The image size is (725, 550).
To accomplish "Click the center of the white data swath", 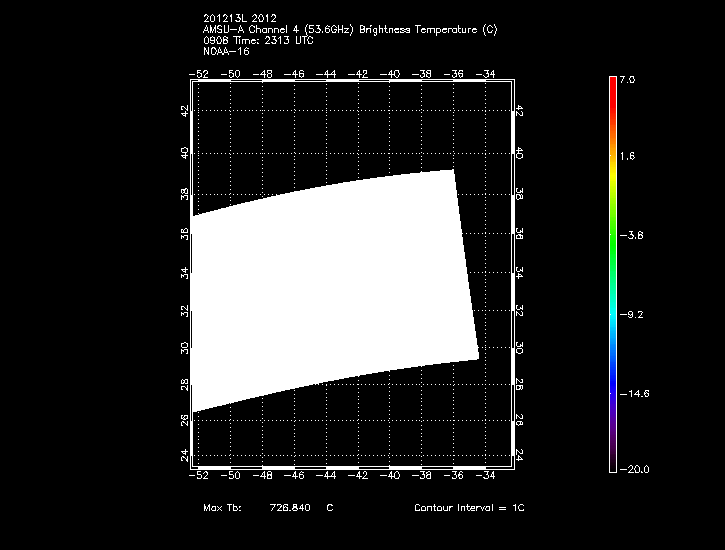I will pos(335,290).
